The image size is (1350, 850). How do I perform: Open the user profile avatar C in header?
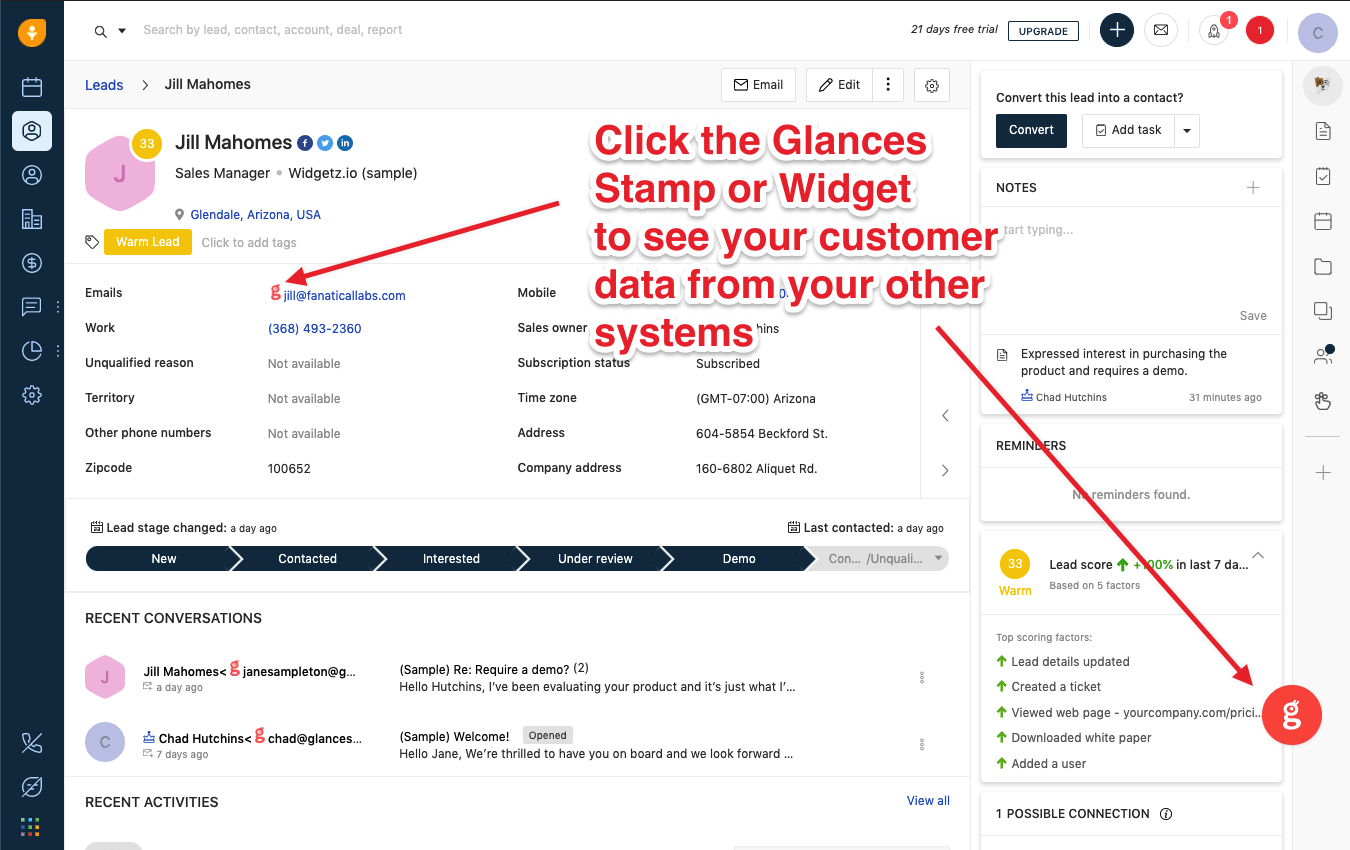pos(1318,32)
